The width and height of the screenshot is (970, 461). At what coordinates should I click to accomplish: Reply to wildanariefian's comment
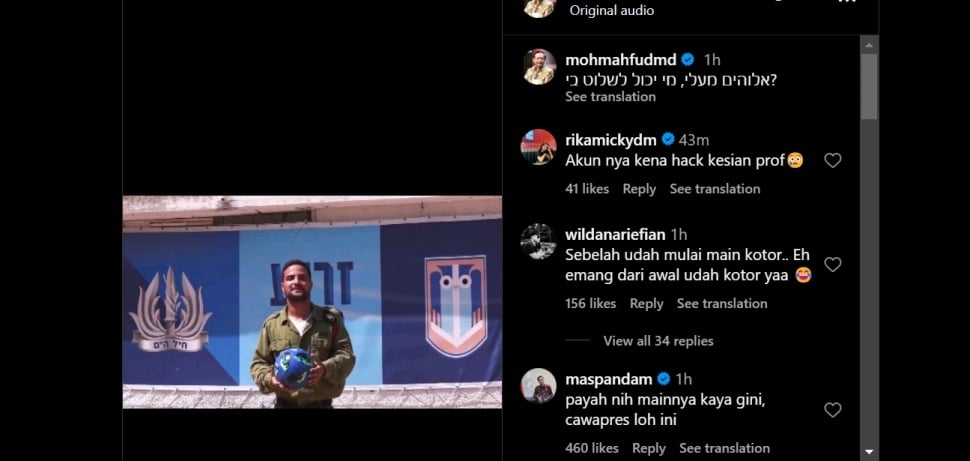click(646, 303)
